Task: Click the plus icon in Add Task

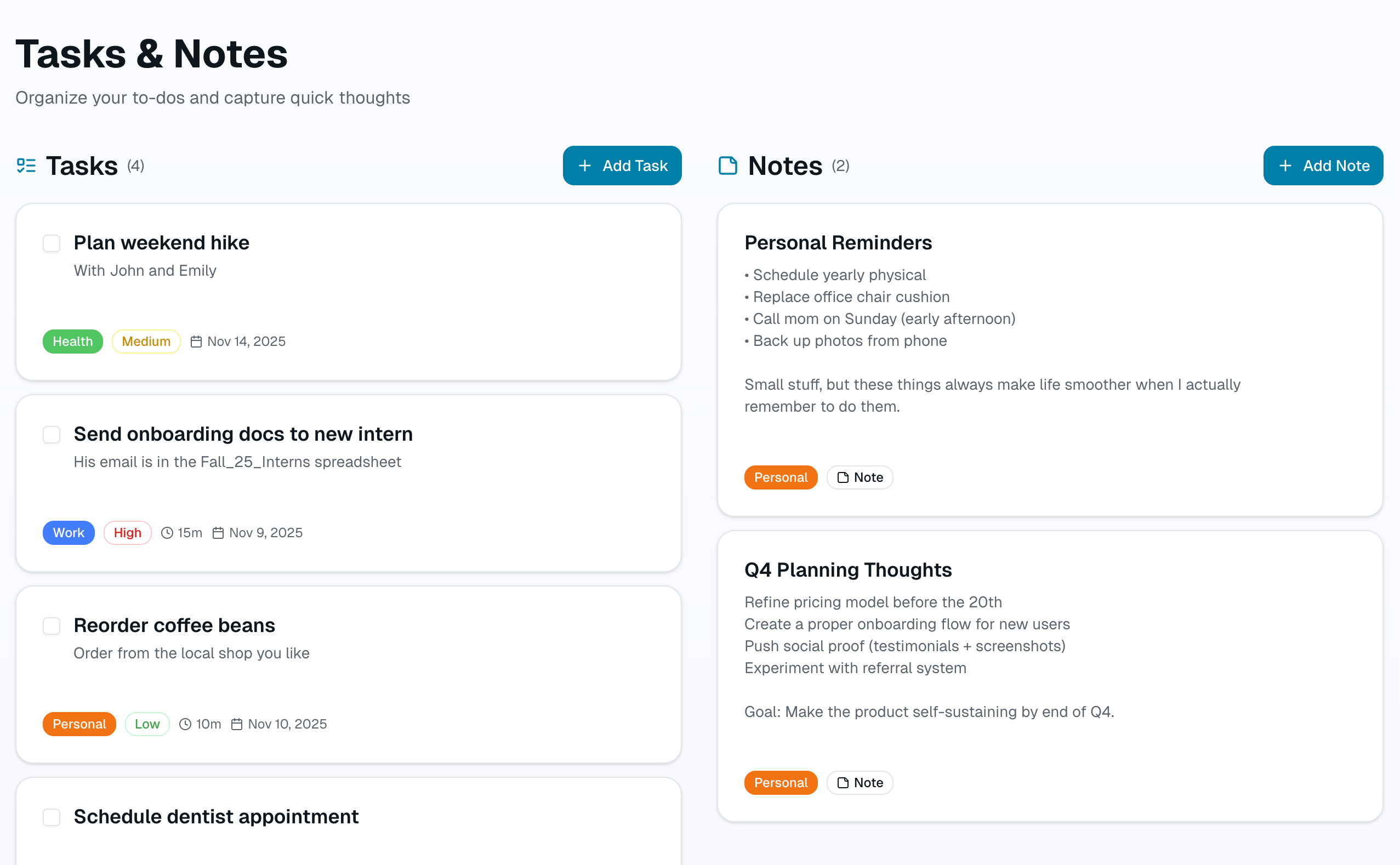Action: tap(585, 166)
